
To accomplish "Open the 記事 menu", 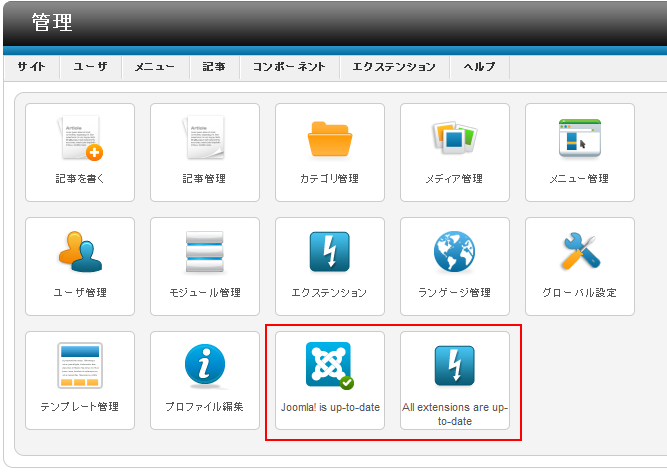I will coord(214,67).
